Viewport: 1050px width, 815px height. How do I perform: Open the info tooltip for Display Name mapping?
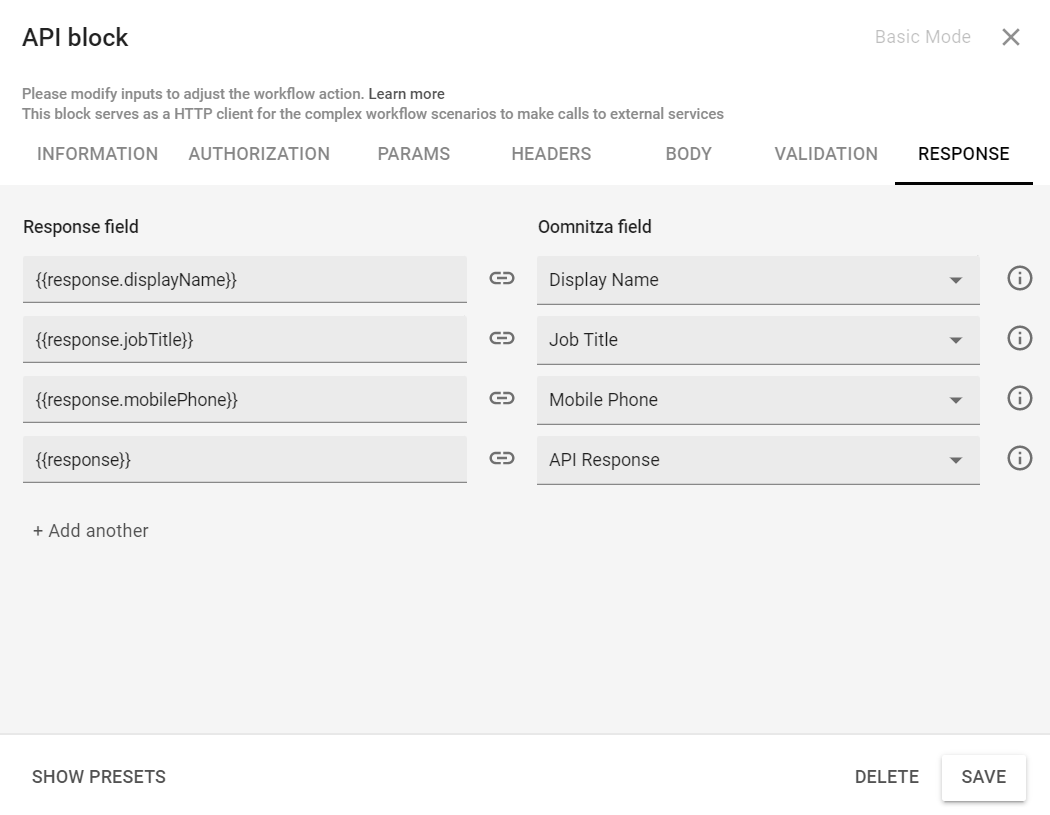tap(1019, 278)
